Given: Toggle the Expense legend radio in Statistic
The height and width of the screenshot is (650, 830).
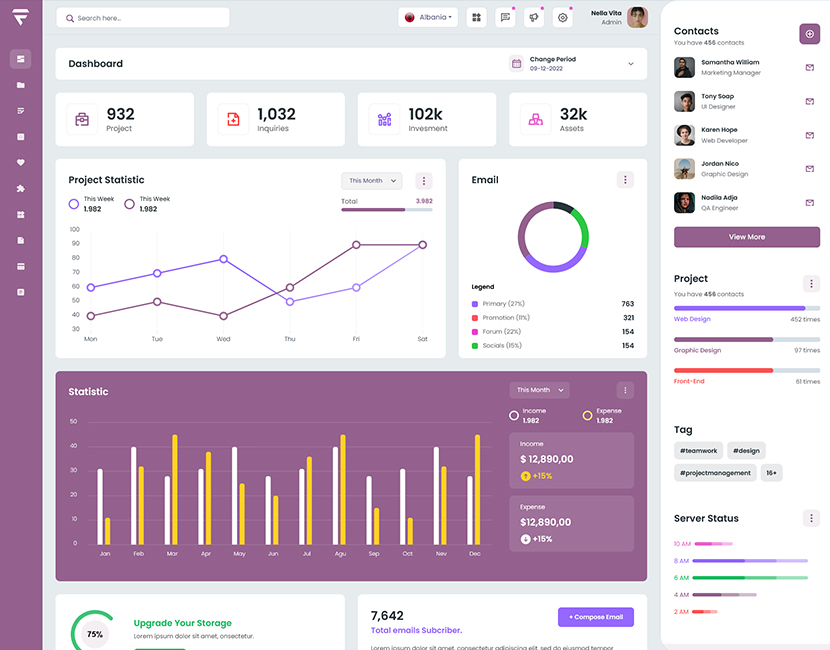Looking at the screenshot, I should point(587,415).
